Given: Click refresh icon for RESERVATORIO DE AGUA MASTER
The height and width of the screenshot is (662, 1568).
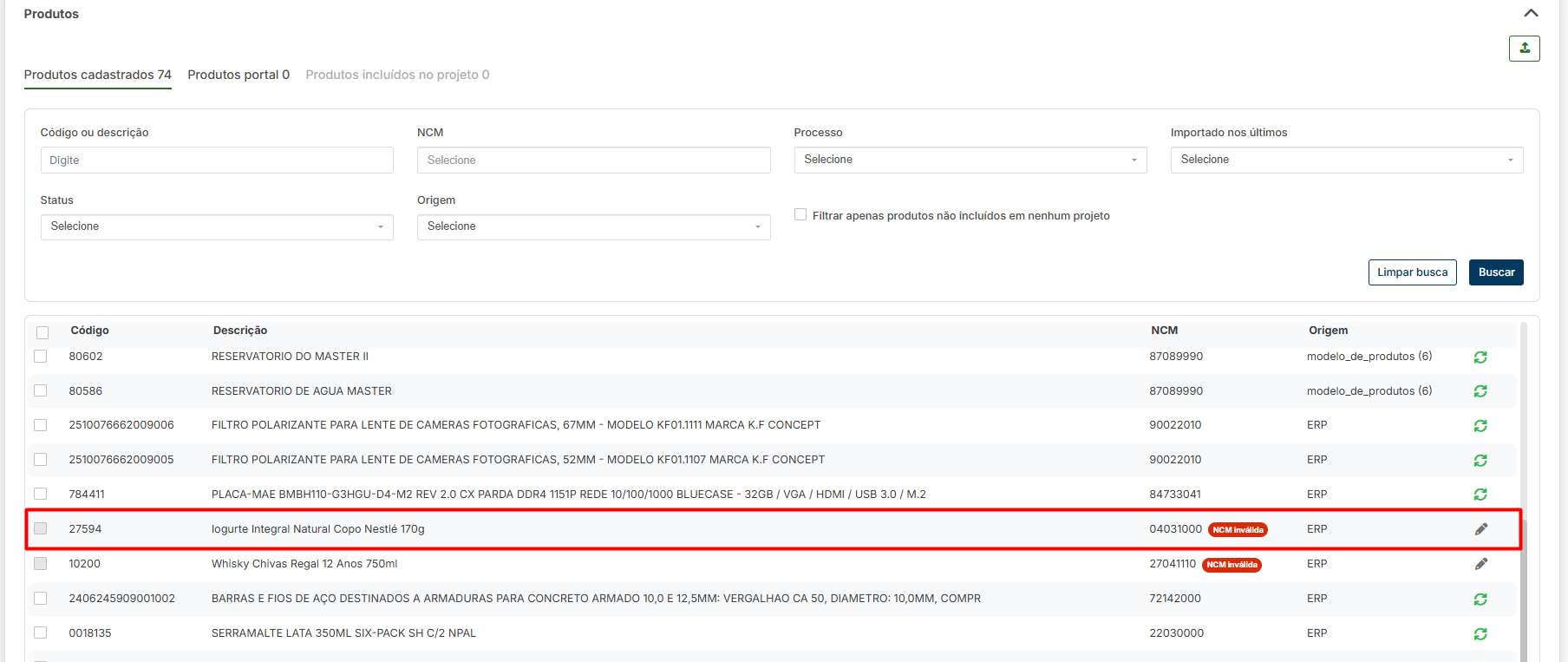Looking at the screenshot, I should click(1480, 391).
